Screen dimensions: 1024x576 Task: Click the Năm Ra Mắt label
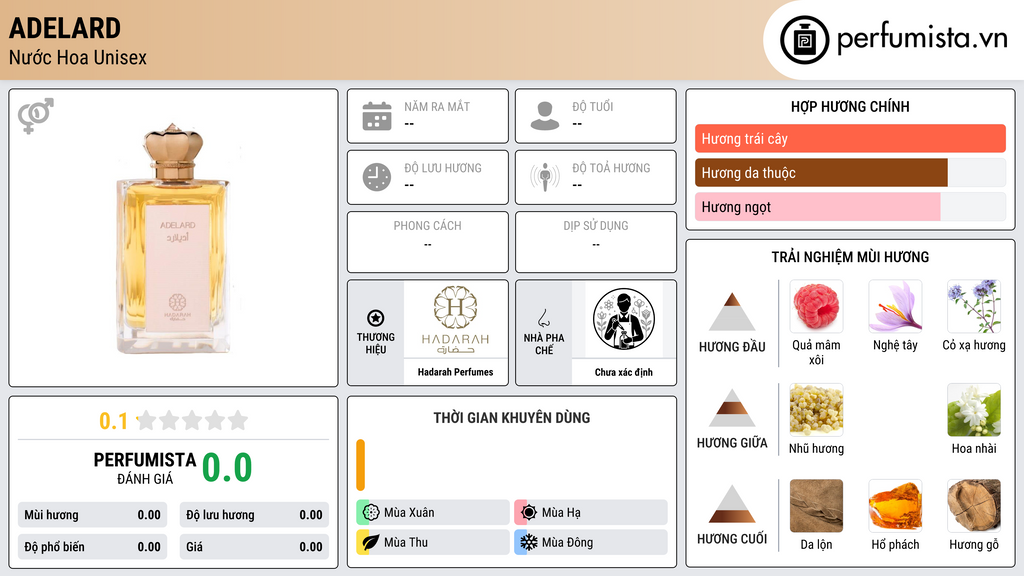(437, 106)
